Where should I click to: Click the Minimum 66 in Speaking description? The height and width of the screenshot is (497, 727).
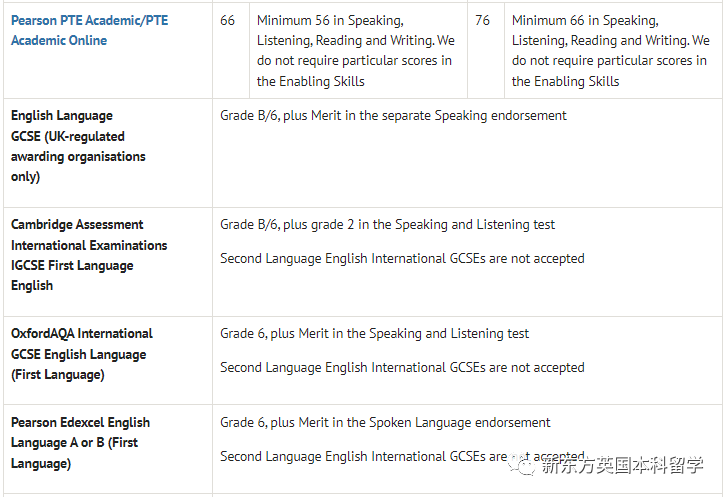coord(611,51)
